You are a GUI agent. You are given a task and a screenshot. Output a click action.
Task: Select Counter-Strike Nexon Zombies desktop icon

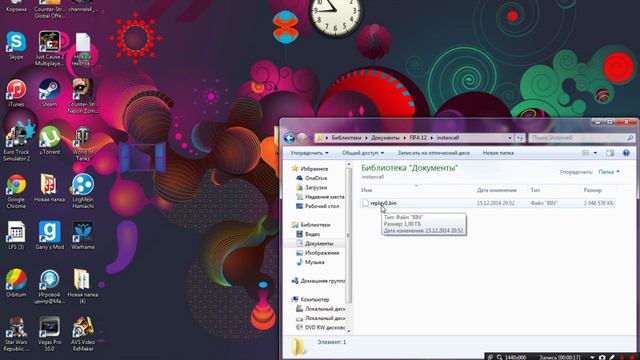(x=83, y=96)
